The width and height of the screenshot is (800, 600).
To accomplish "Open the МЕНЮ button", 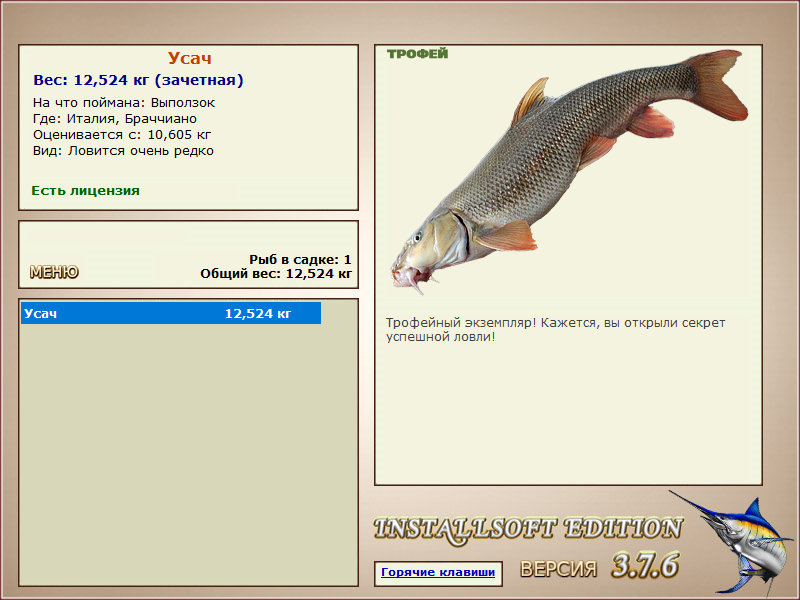I will coord(54,271).
